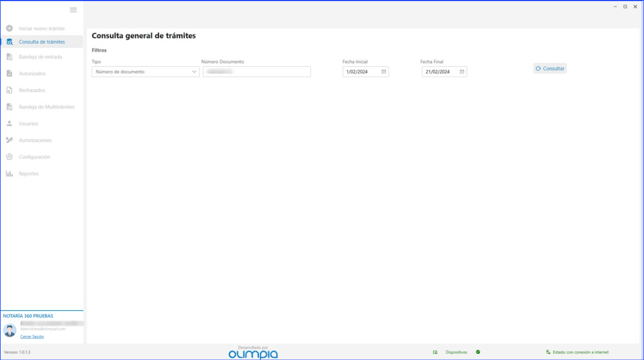Click Estado: con conexión a internet text
The image size is (644, 360).
coord(581,352)
